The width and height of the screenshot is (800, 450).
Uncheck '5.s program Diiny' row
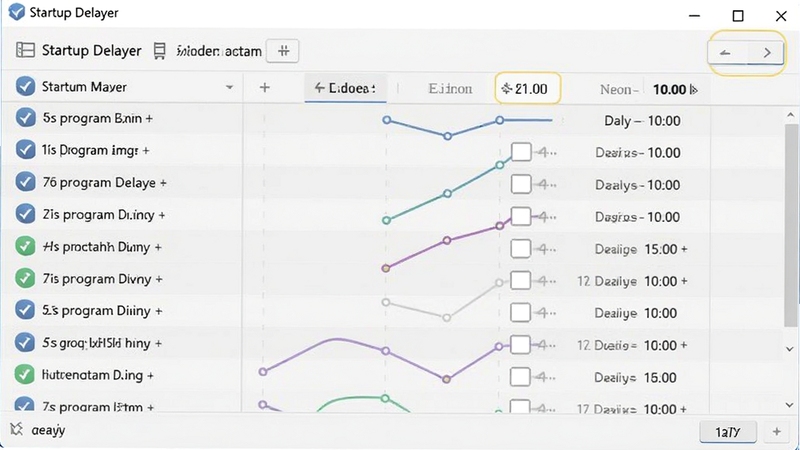(x=25, y=310)
